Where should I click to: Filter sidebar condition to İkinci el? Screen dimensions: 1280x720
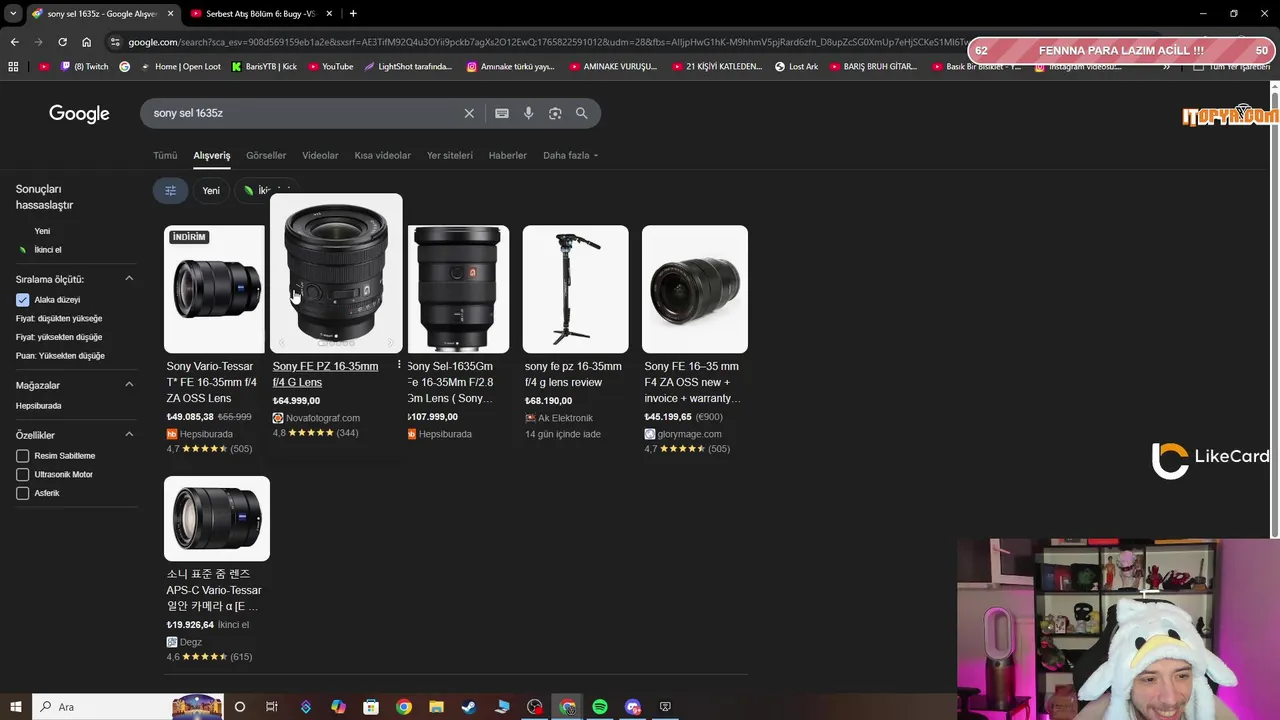tap(47, 250)
